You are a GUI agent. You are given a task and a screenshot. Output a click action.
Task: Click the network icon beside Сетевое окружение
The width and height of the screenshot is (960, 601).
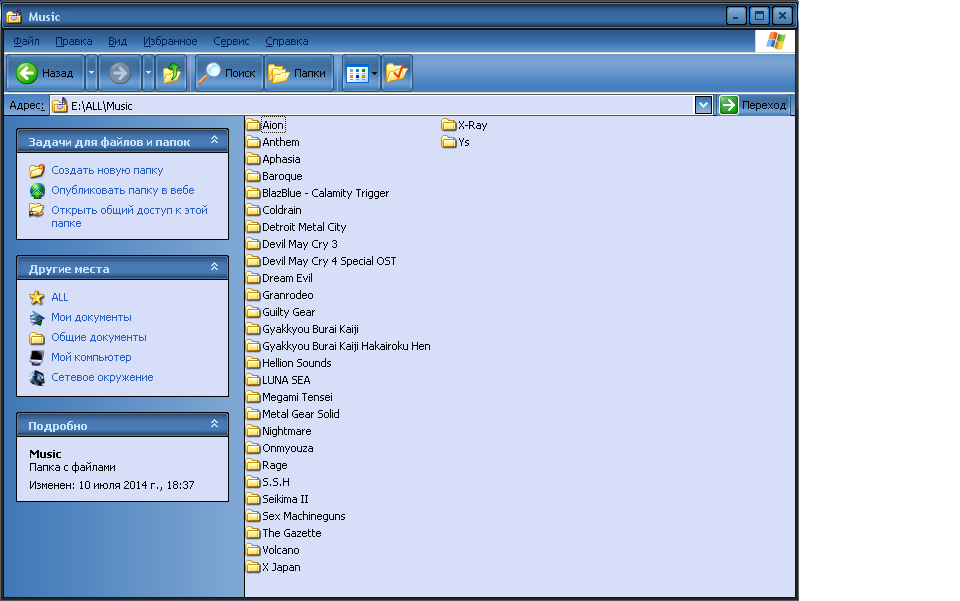click(x=37, y=378)
